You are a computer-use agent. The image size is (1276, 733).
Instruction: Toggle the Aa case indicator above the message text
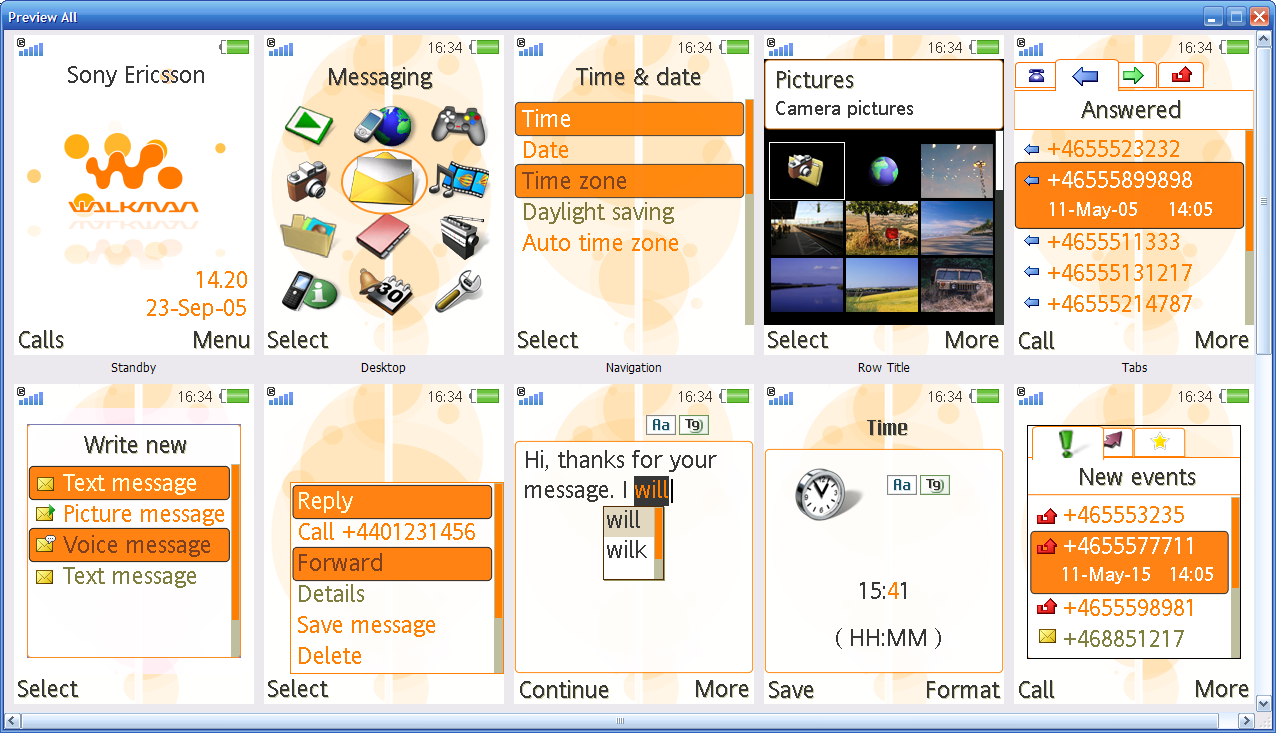(660, 424)
